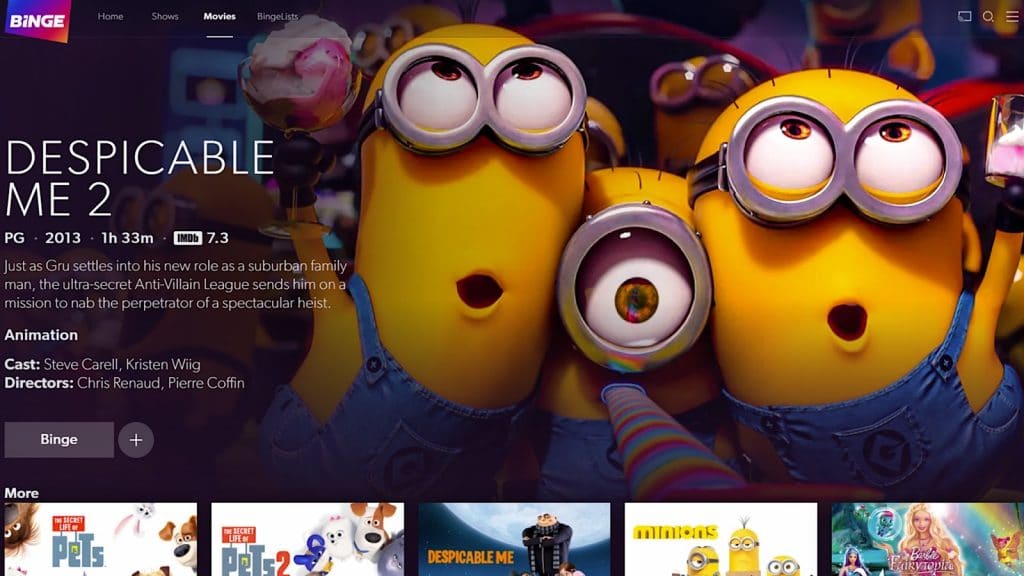Click the Animation genre label

click(x=40, y=335)
